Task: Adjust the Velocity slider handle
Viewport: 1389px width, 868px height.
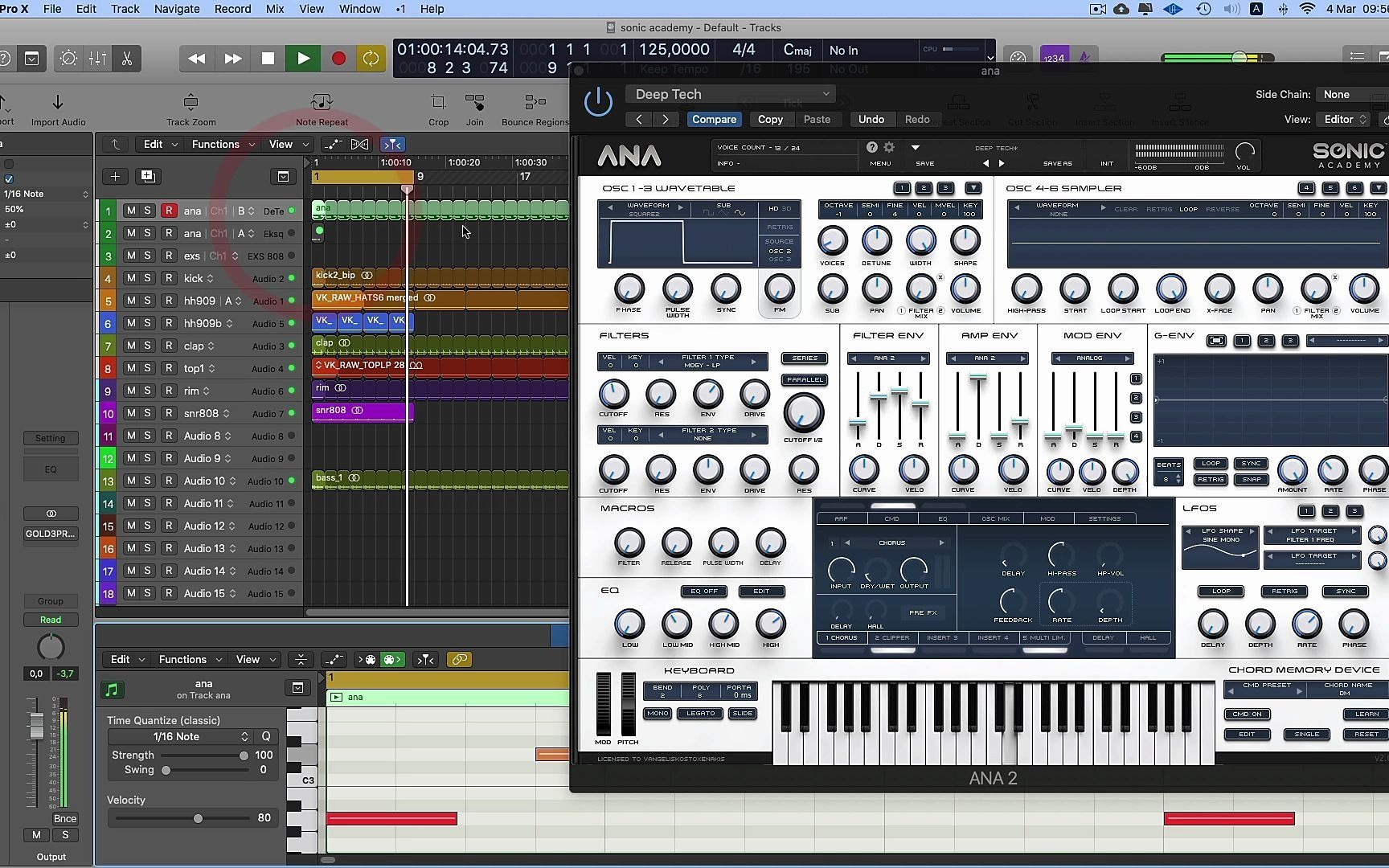Action: click(x=198, y=818)
